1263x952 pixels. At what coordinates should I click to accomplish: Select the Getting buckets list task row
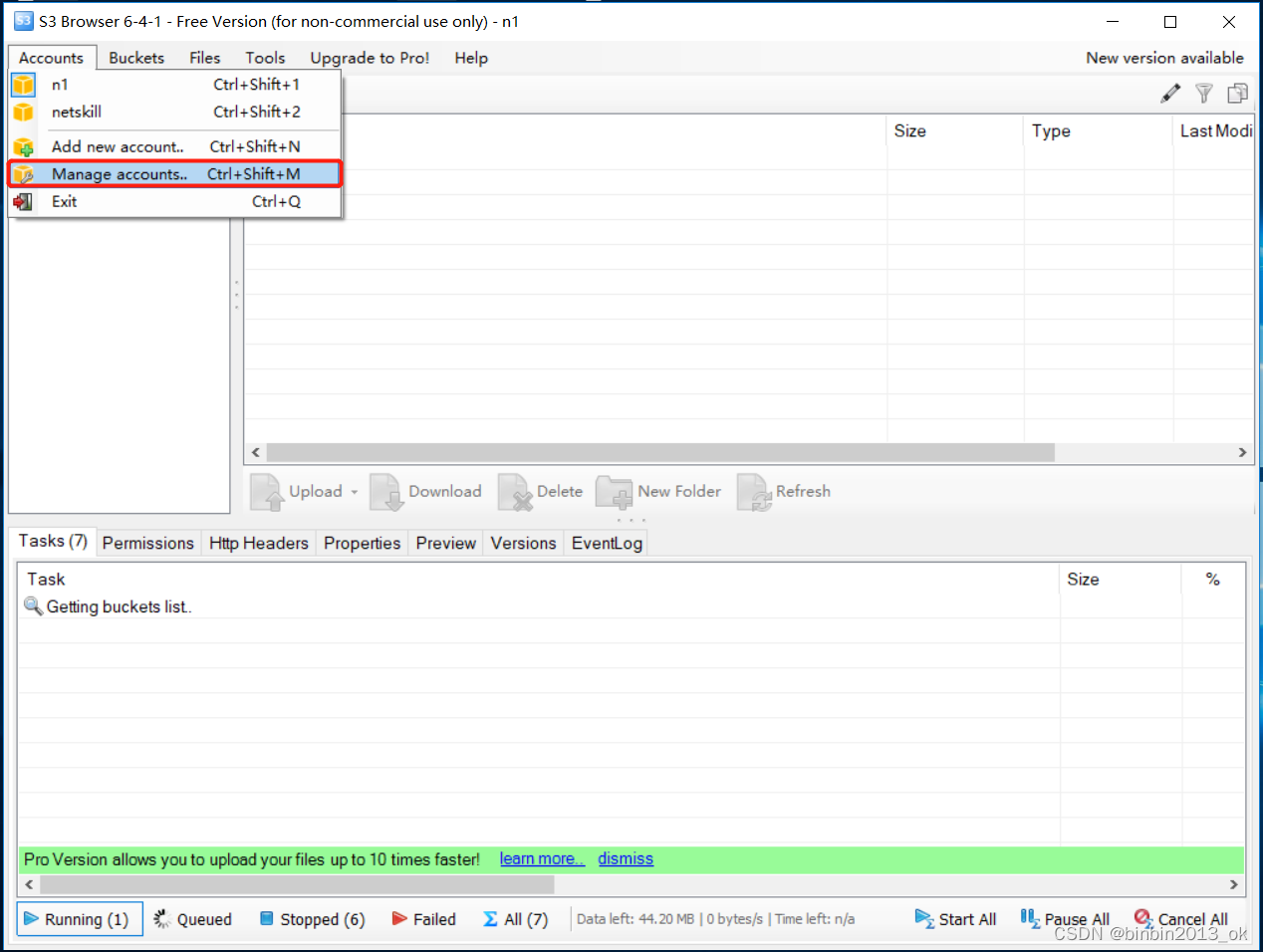point(631,606)
